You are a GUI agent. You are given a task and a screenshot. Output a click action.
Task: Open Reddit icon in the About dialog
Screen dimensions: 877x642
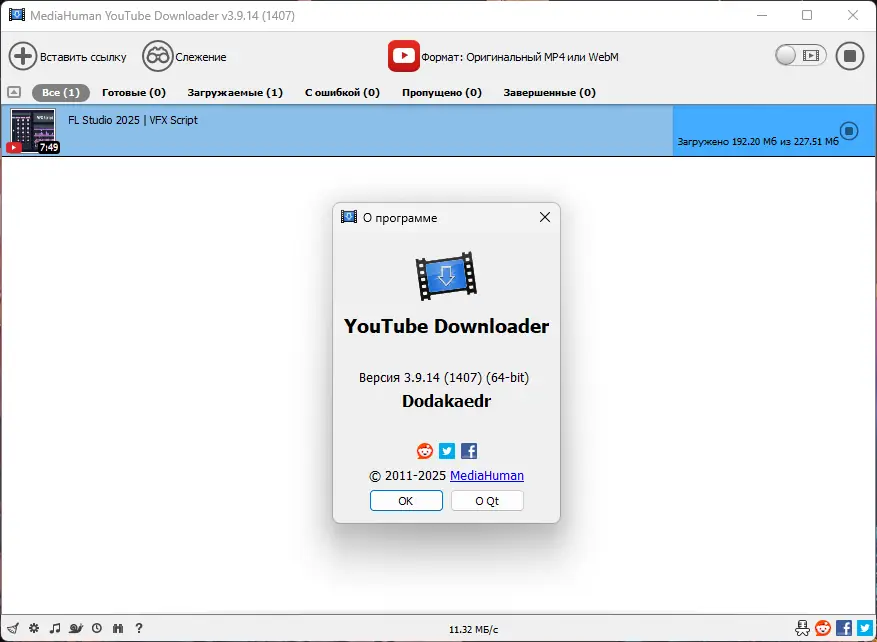(425, 451)
